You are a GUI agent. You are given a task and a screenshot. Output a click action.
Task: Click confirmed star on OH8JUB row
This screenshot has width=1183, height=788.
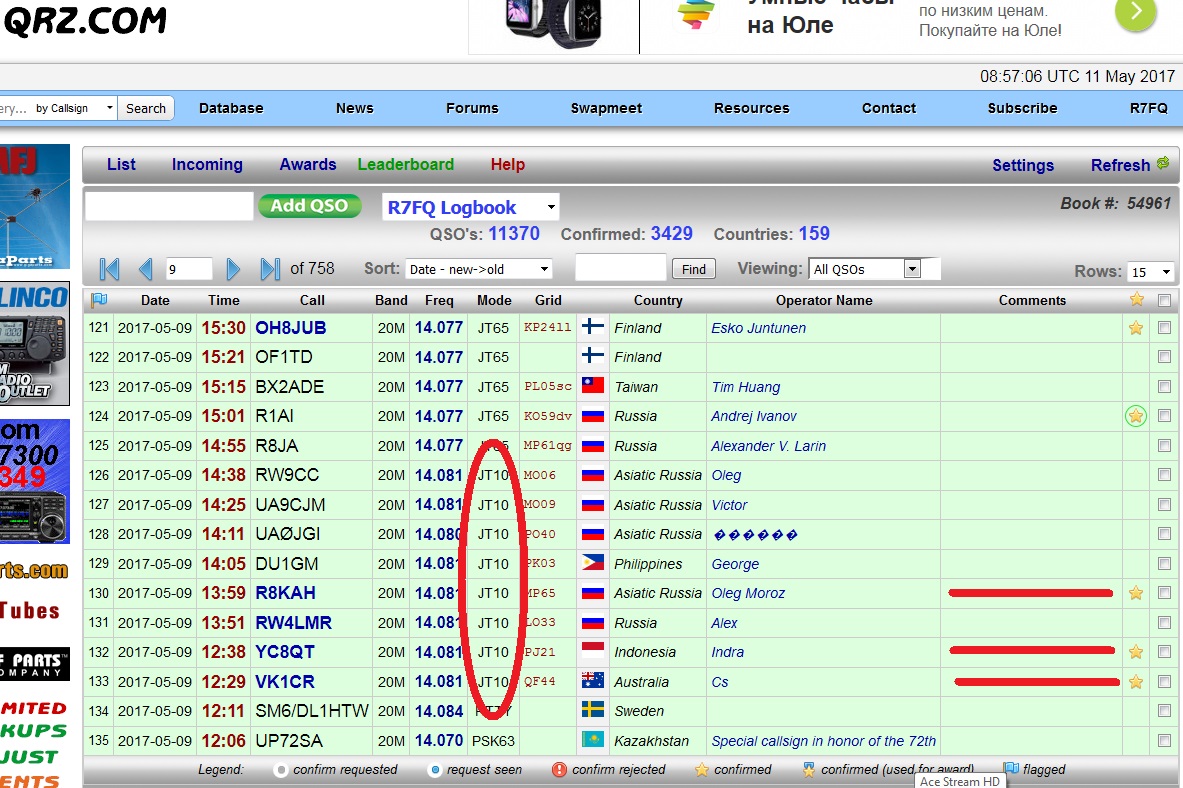(1135, 328)
